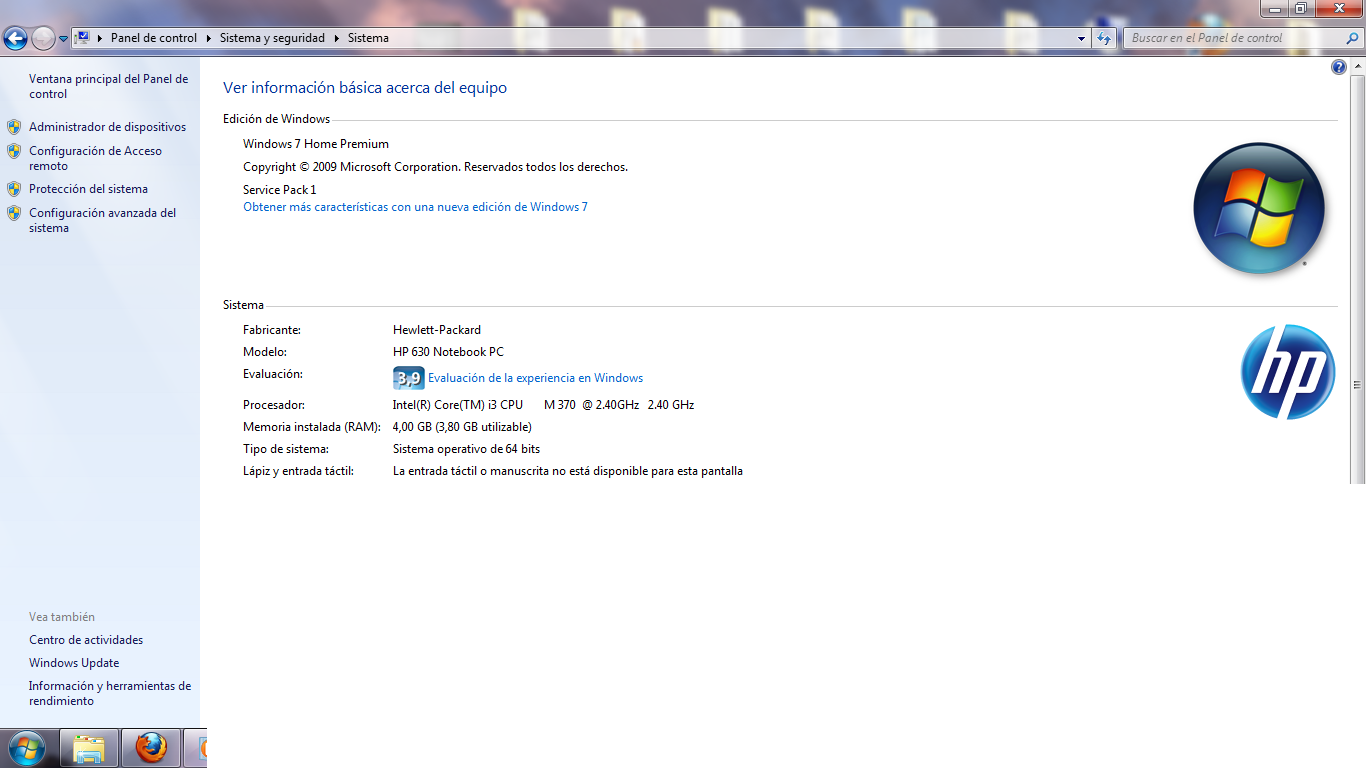This screenshot has height=768, width=1366.
Task: Click the Tipo de sistema label
Action: [286, 449]
